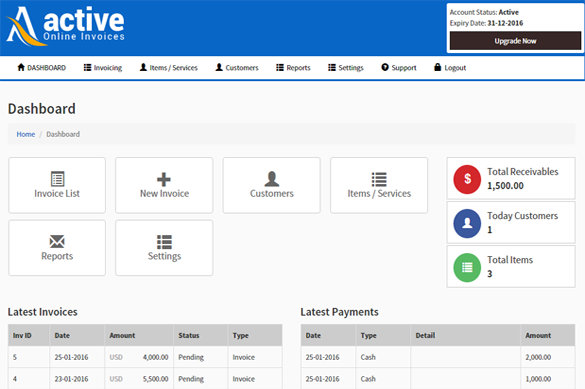Click the list icon on Settings tile
The height and width of the screenshot is (389, 585).
pos(164,242)
